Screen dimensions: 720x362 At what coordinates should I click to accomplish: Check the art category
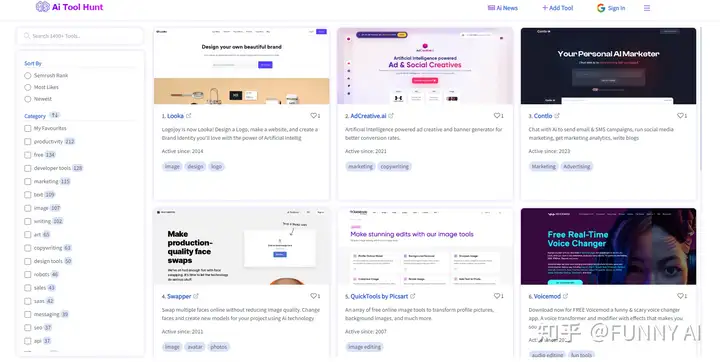(x=28, y=235)
